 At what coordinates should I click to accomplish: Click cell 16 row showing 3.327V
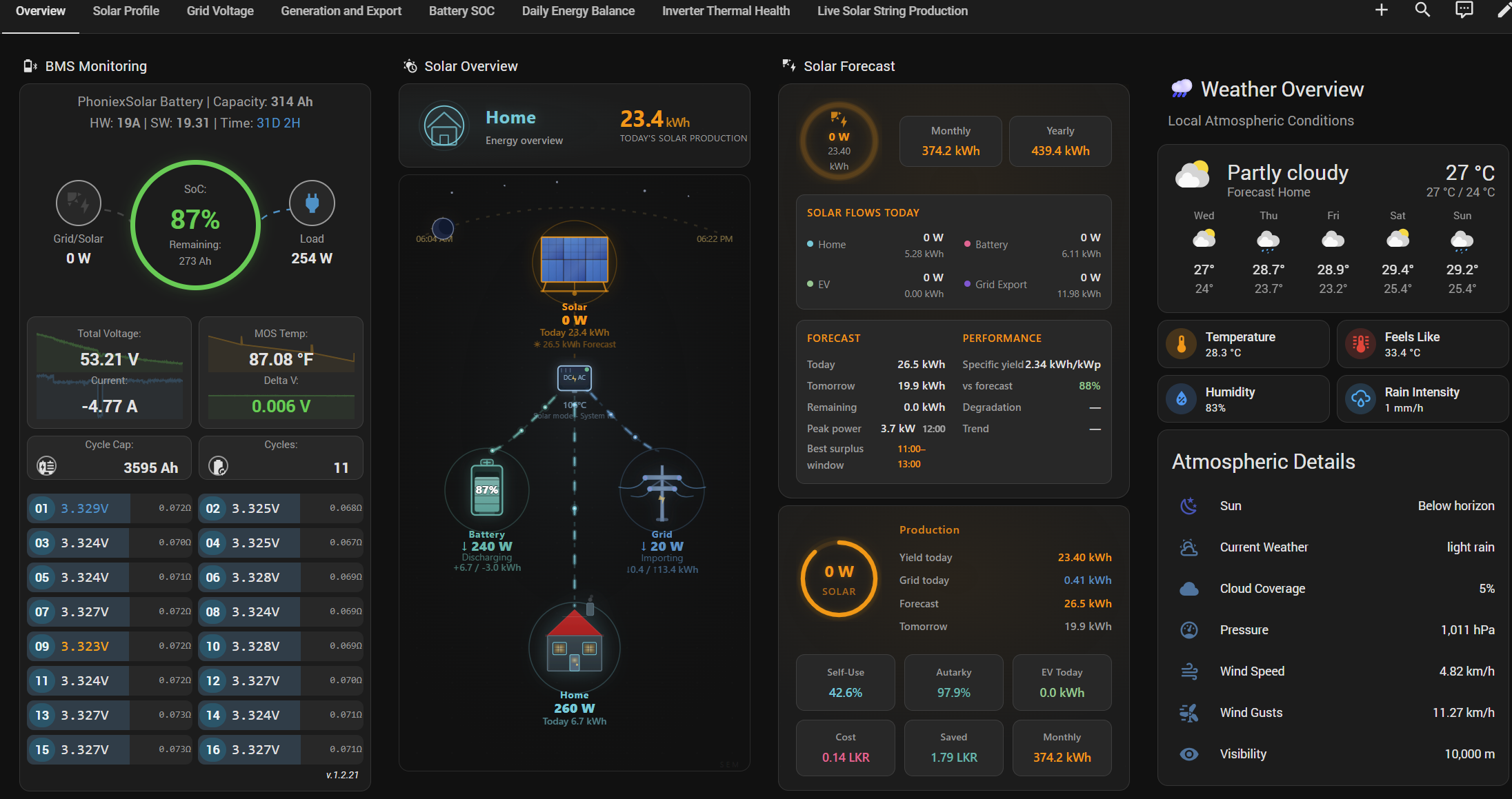(281, 749)
